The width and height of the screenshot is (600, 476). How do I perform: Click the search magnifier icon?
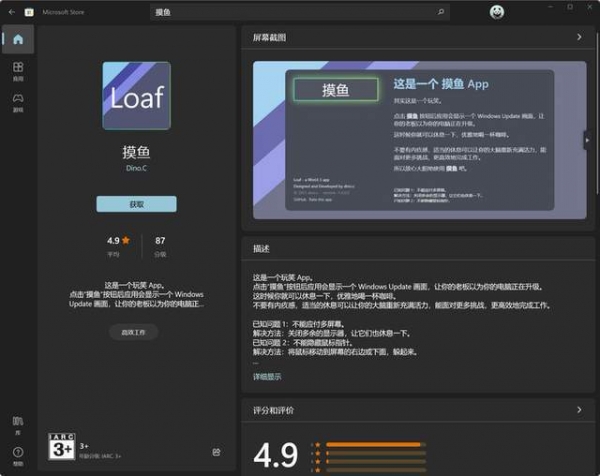click(441, 11)
